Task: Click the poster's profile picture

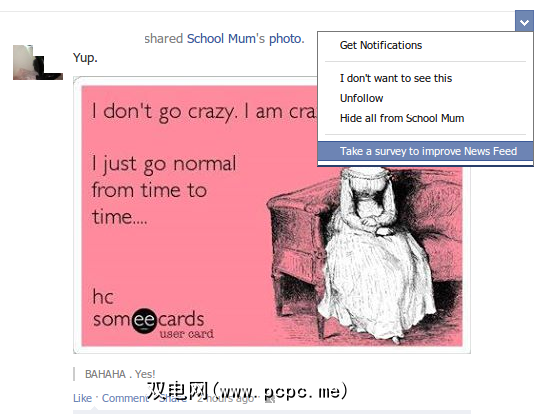Action: (38, 62)
